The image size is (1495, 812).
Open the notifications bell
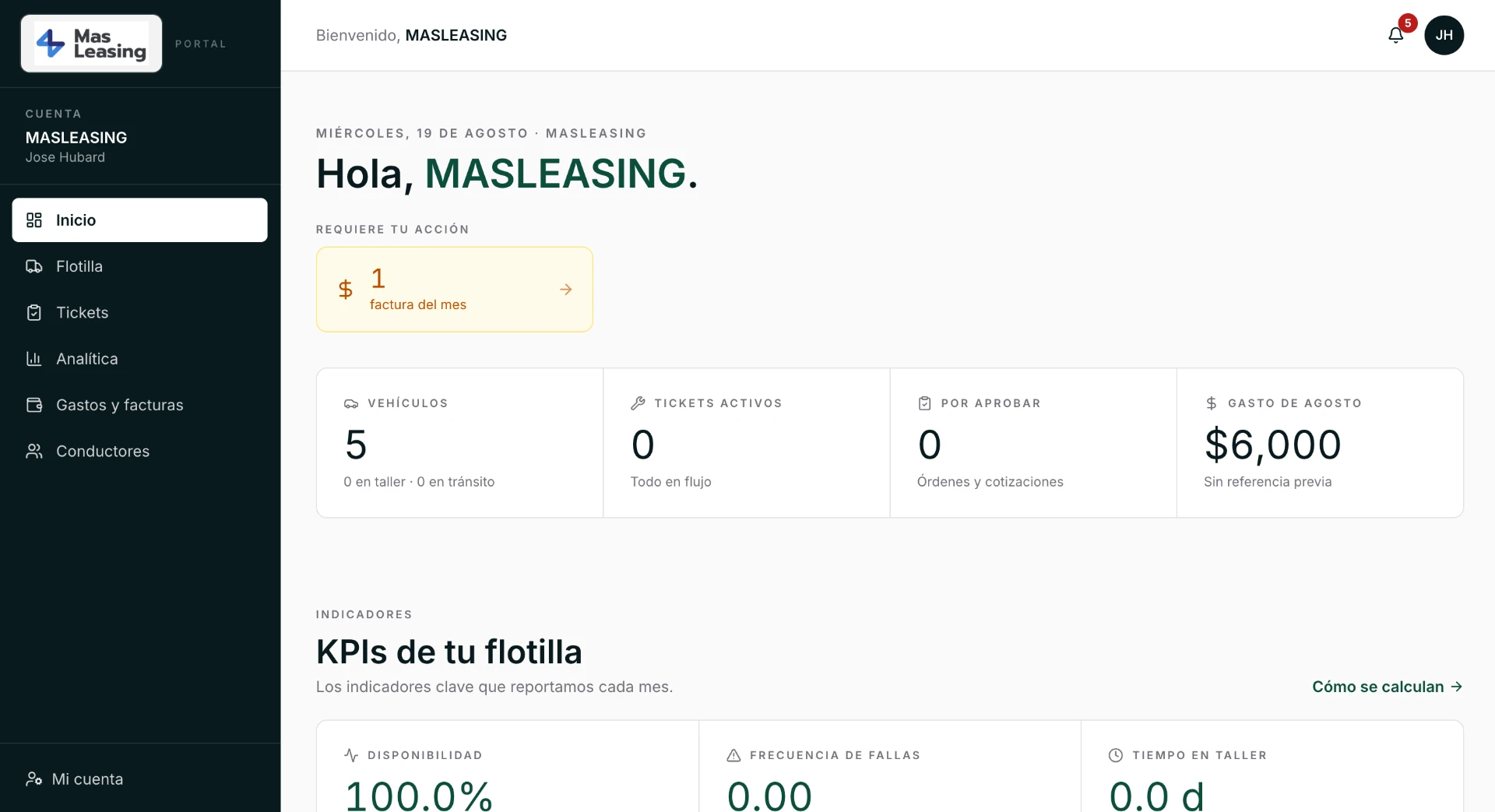[1395, 35]
